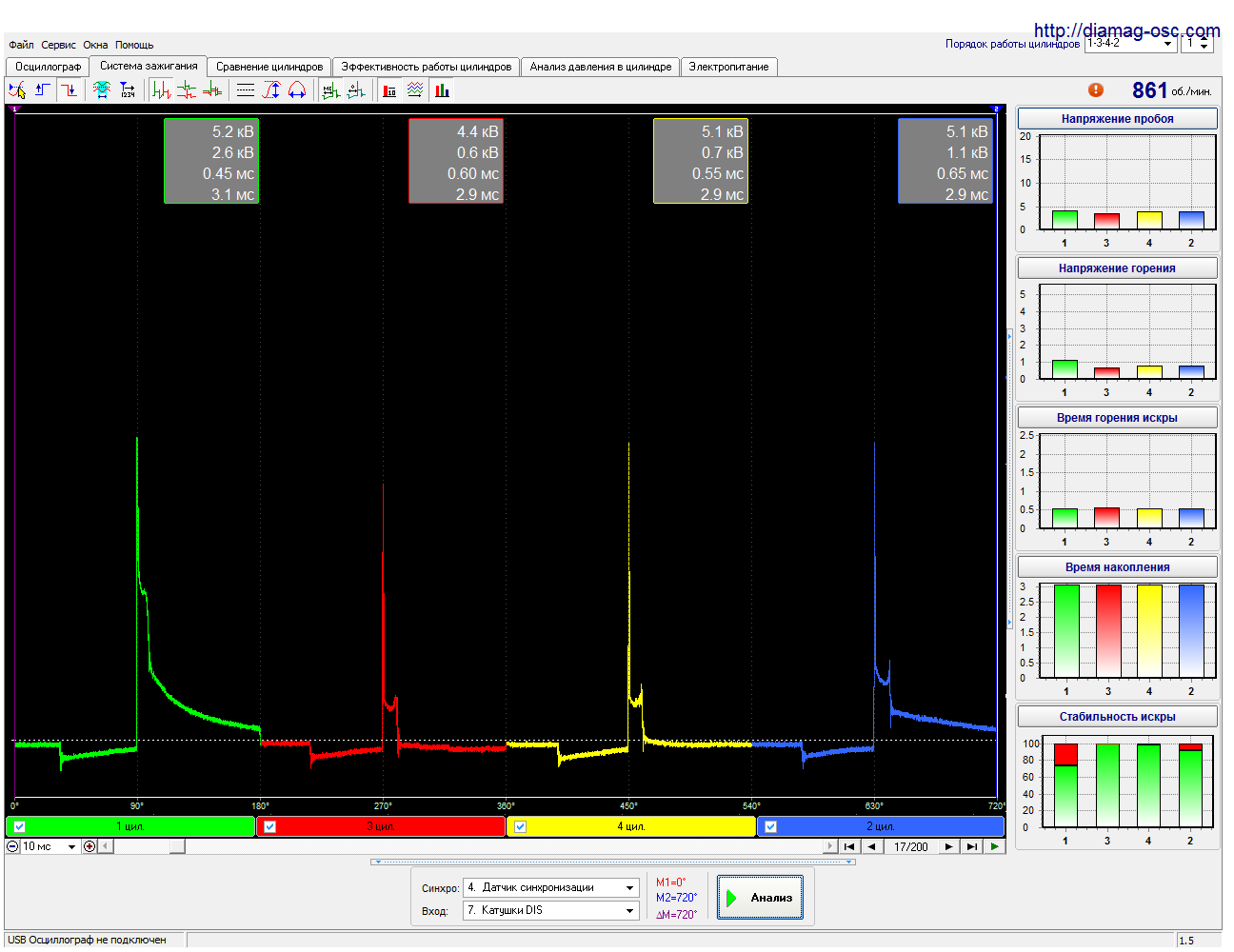Image resolution: width=1234 pixels, height=952 pixels.
Task: Toggle the 4 цил. yellow checkbox
Action: click(x=520, y=826)
